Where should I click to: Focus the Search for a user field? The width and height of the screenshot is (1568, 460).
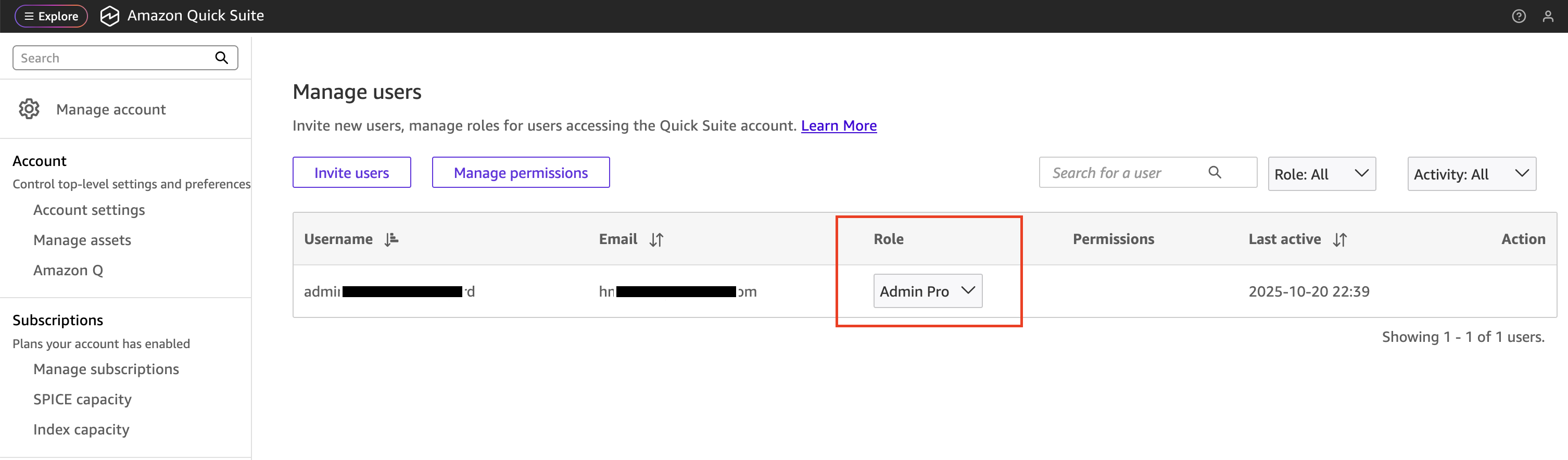pos(1120,173)
